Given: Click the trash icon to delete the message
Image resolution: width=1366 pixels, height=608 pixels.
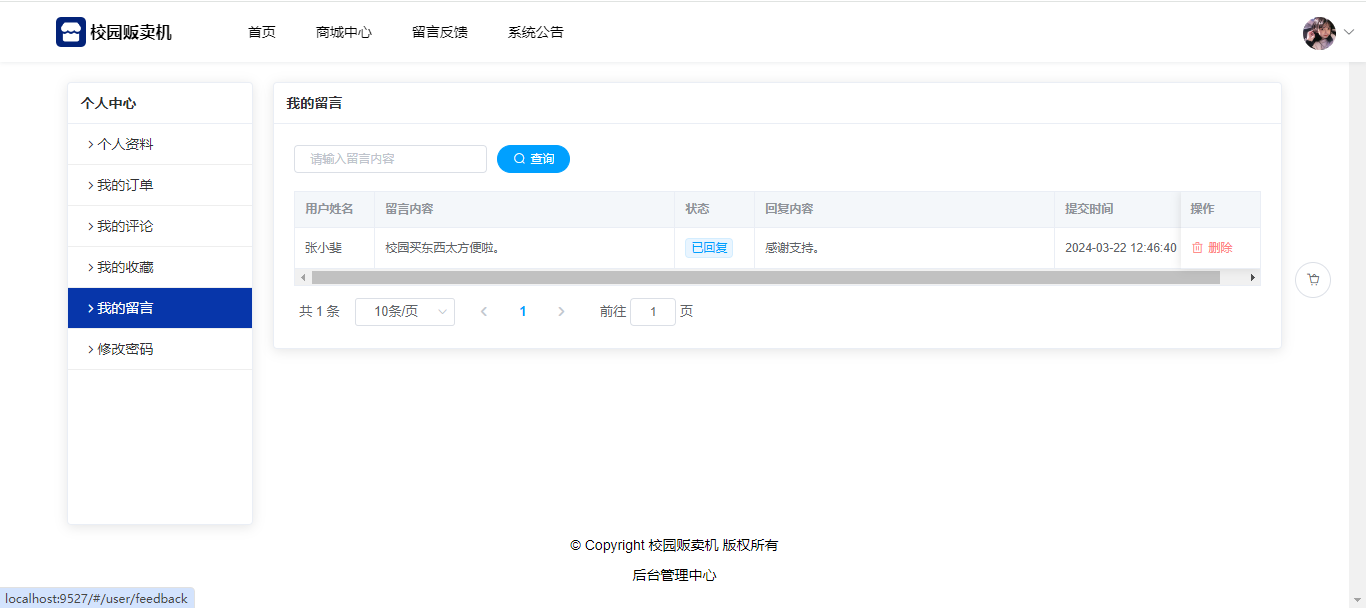Looking at the screenshot, I should [1197, 248].
